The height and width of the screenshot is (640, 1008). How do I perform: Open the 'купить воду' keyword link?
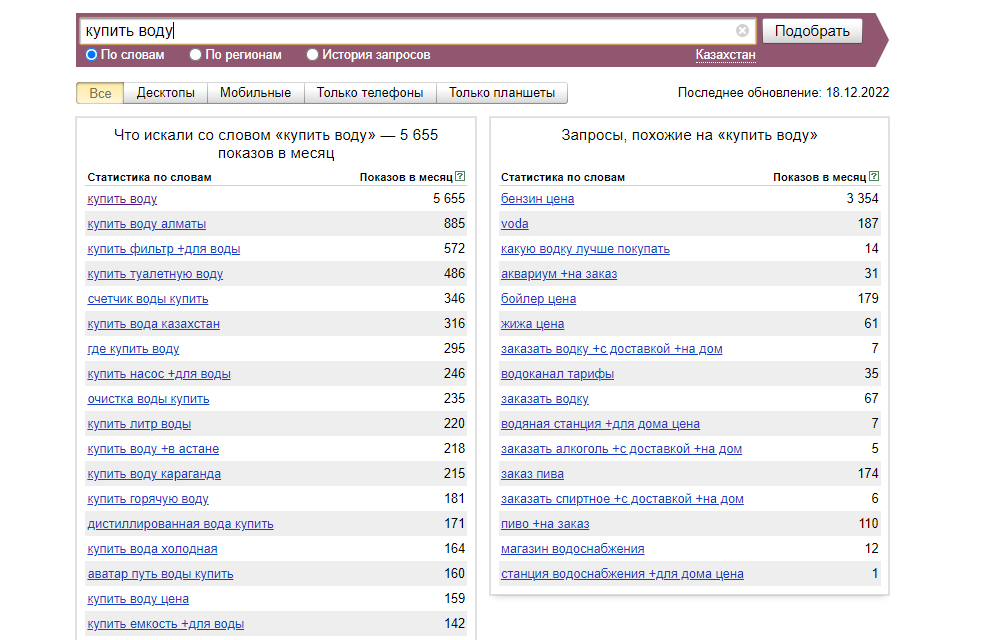pos(122,199)
